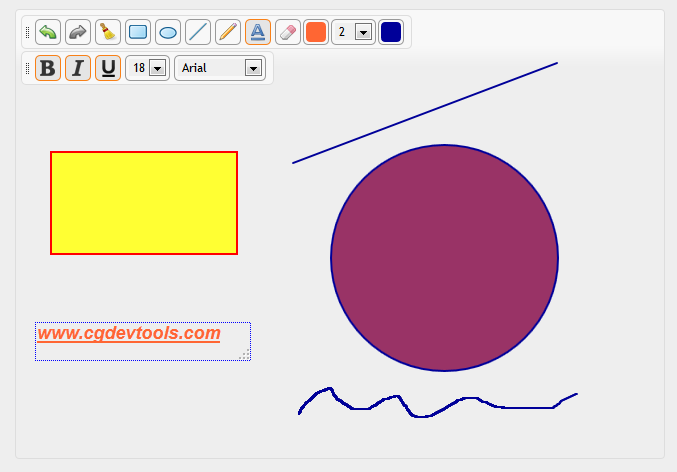
Task: Click the green Undo arrow
Action: coord(48,32)
